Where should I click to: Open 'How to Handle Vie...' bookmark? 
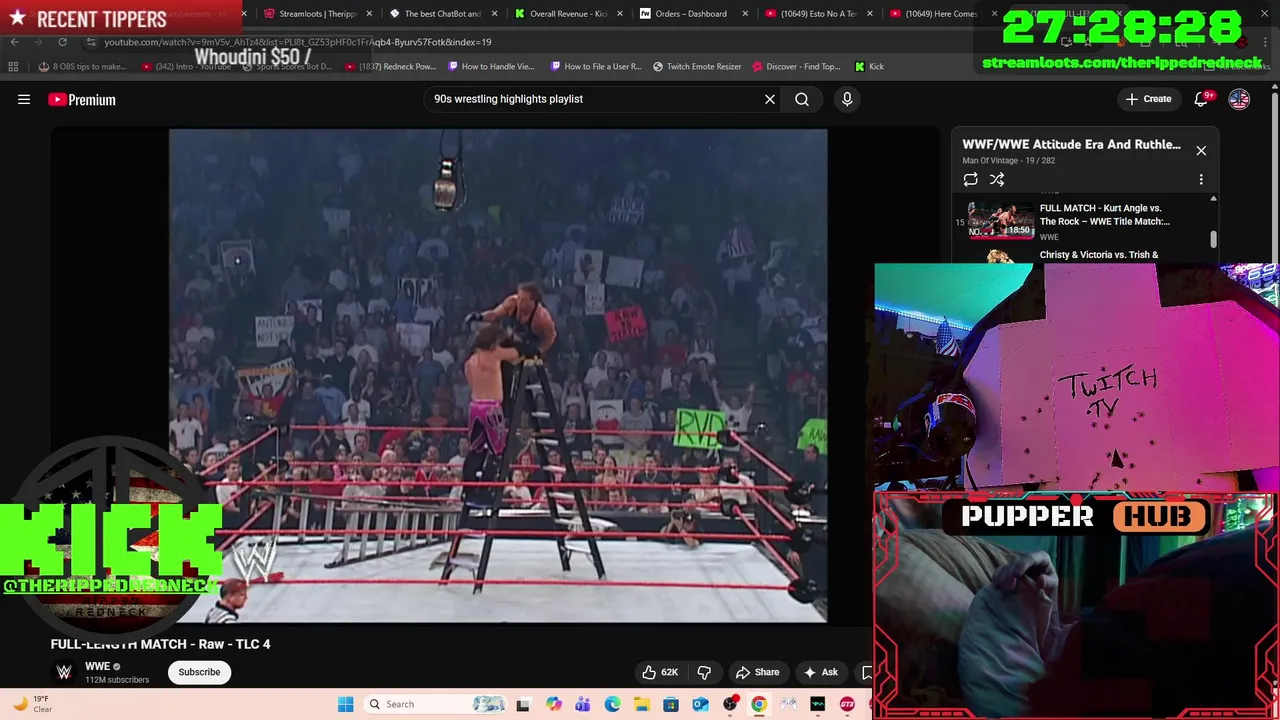[x=492, y=66]
